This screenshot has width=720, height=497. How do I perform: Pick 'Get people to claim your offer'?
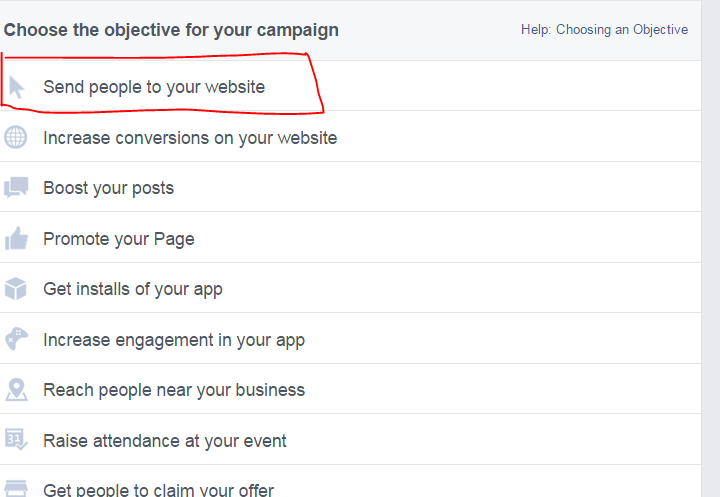[x=350, y=481]
